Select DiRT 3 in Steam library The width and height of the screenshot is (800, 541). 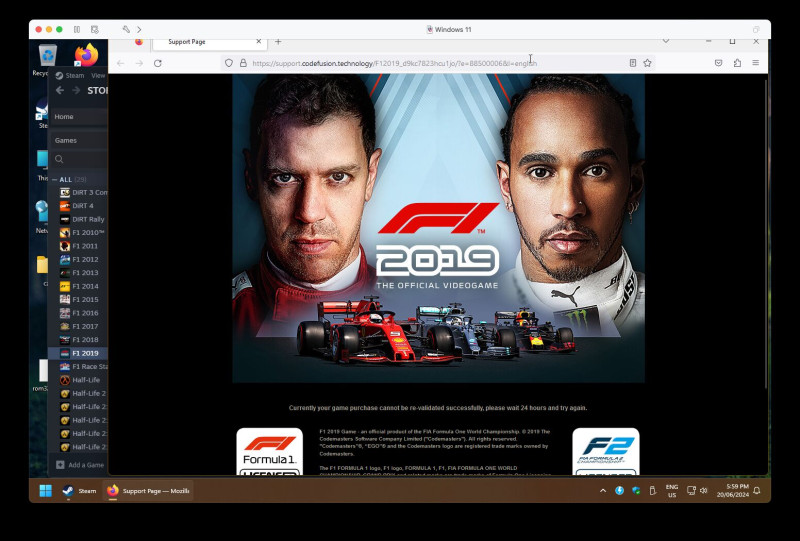point(84,192)
